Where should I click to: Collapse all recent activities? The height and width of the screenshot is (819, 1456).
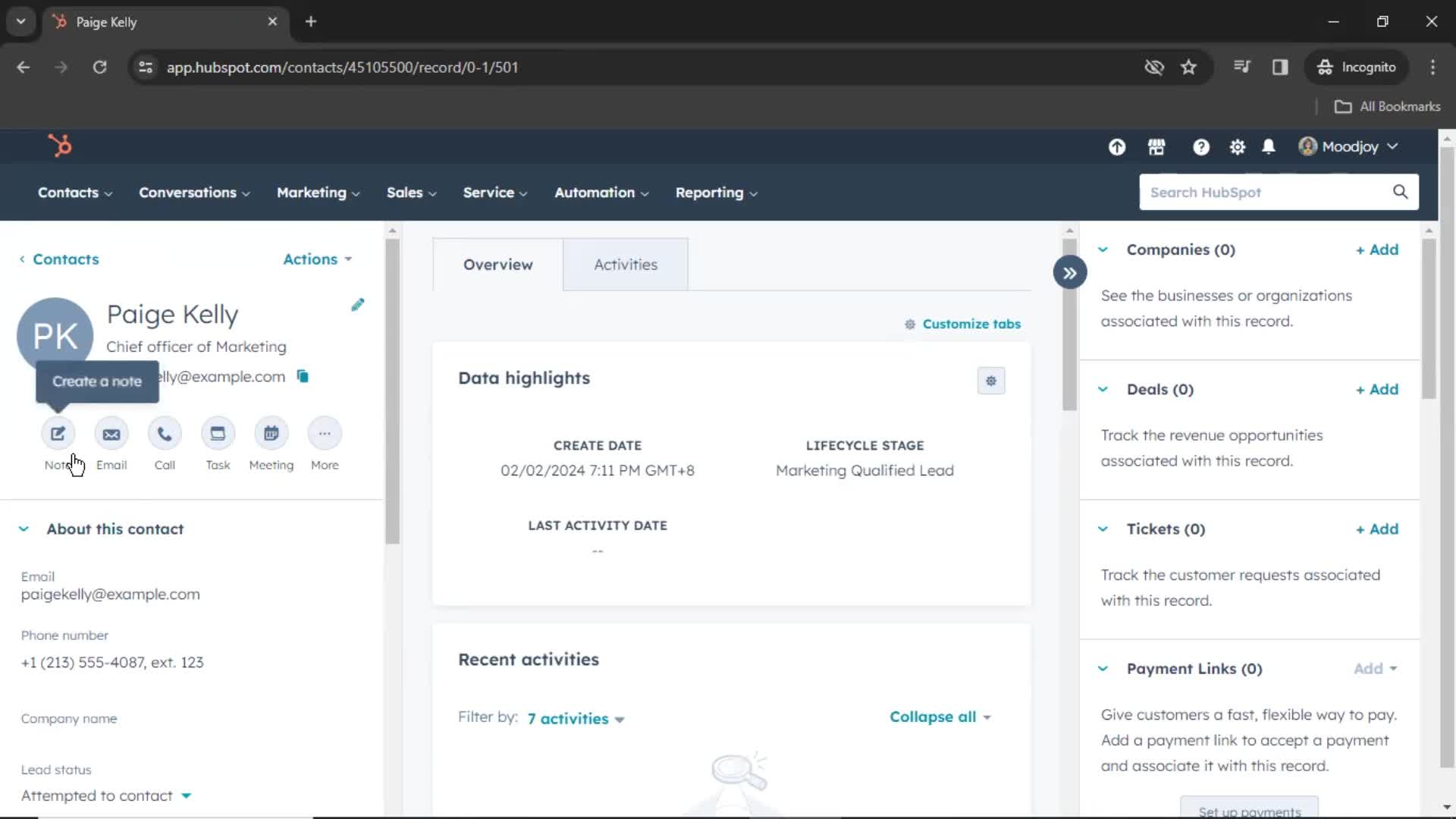(932, 717)
